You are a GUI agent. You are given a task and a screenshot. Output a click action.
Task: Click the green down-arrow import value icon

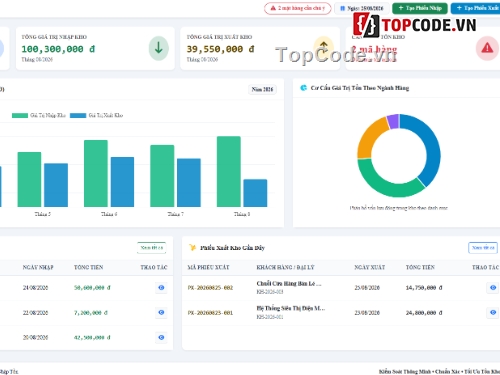159,48
